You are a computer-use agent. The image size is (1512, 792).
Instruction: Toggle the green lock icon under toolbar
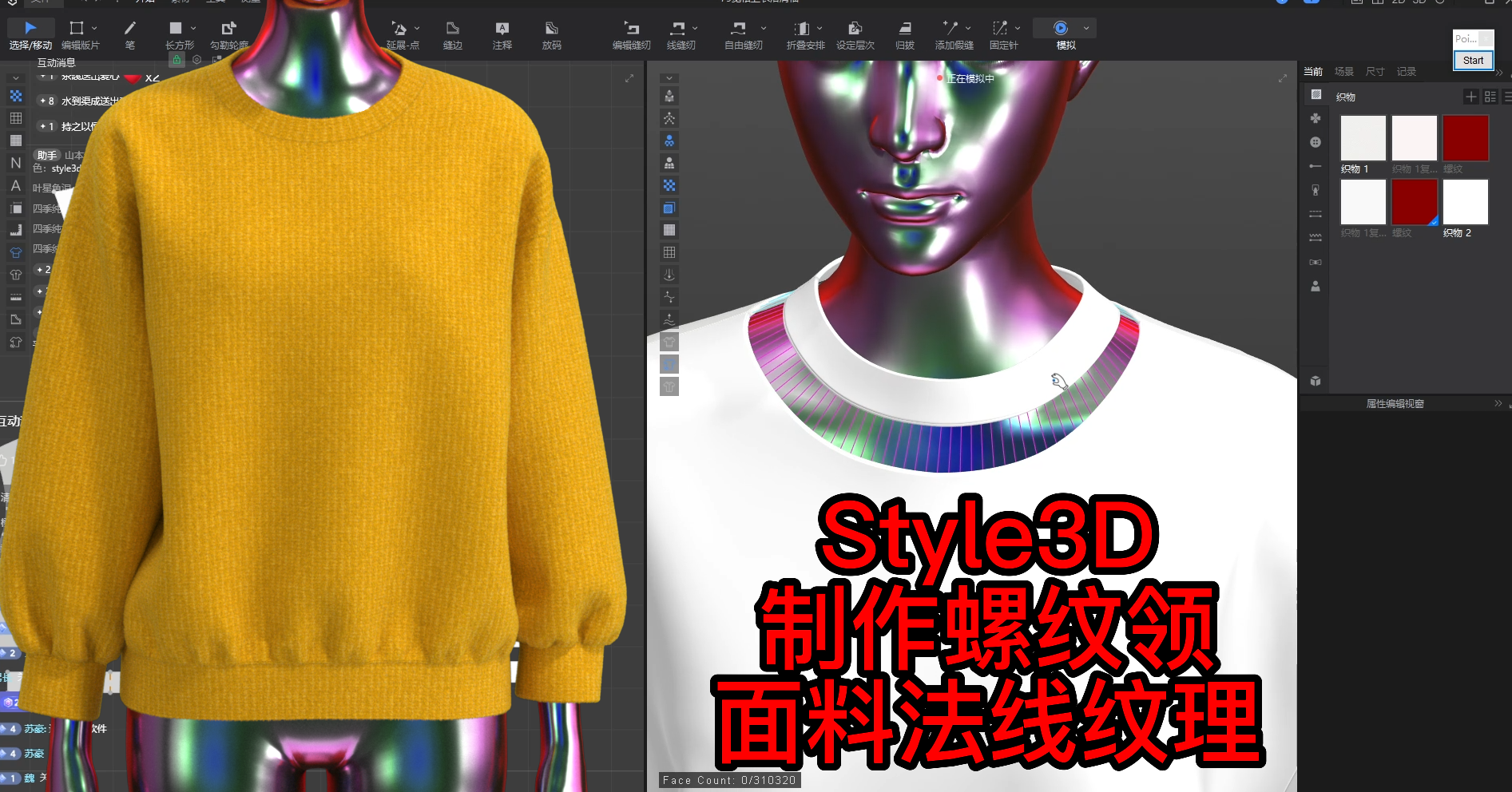coord(177,60)
